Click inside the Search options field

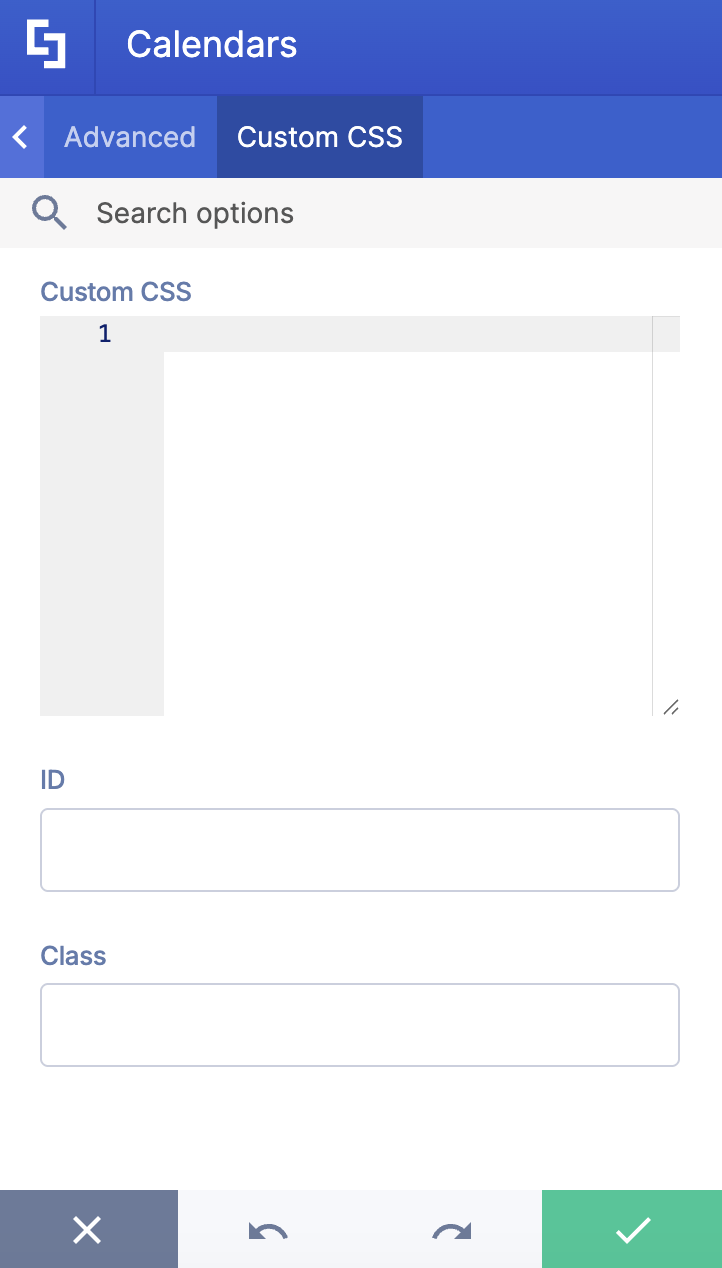[x=194, y=212]
